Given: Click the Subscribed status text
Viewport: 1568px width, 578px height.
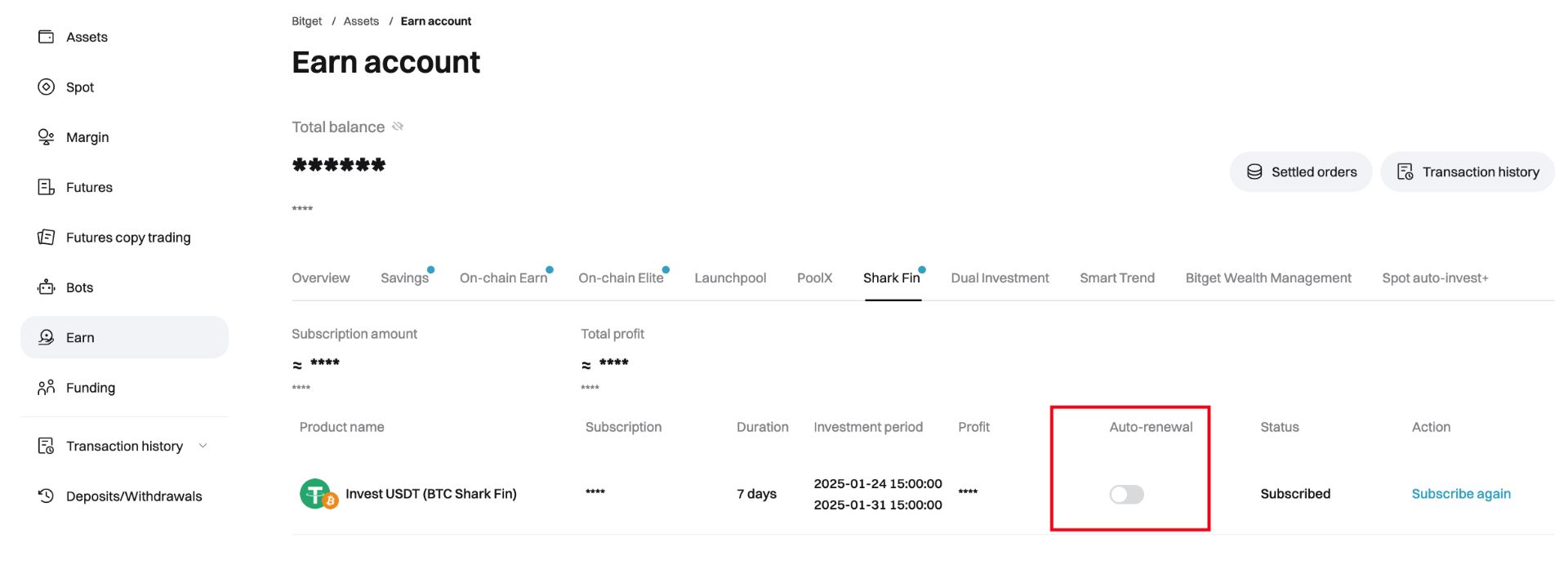Looking at the screenshot, I should click(1295, 494).
